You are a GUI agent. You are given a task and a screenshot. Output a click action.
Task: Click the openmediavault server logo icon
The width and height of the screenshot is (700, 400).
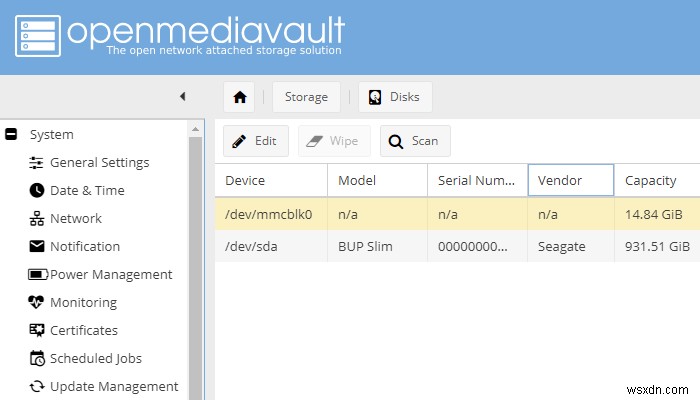tap(38, 36)
